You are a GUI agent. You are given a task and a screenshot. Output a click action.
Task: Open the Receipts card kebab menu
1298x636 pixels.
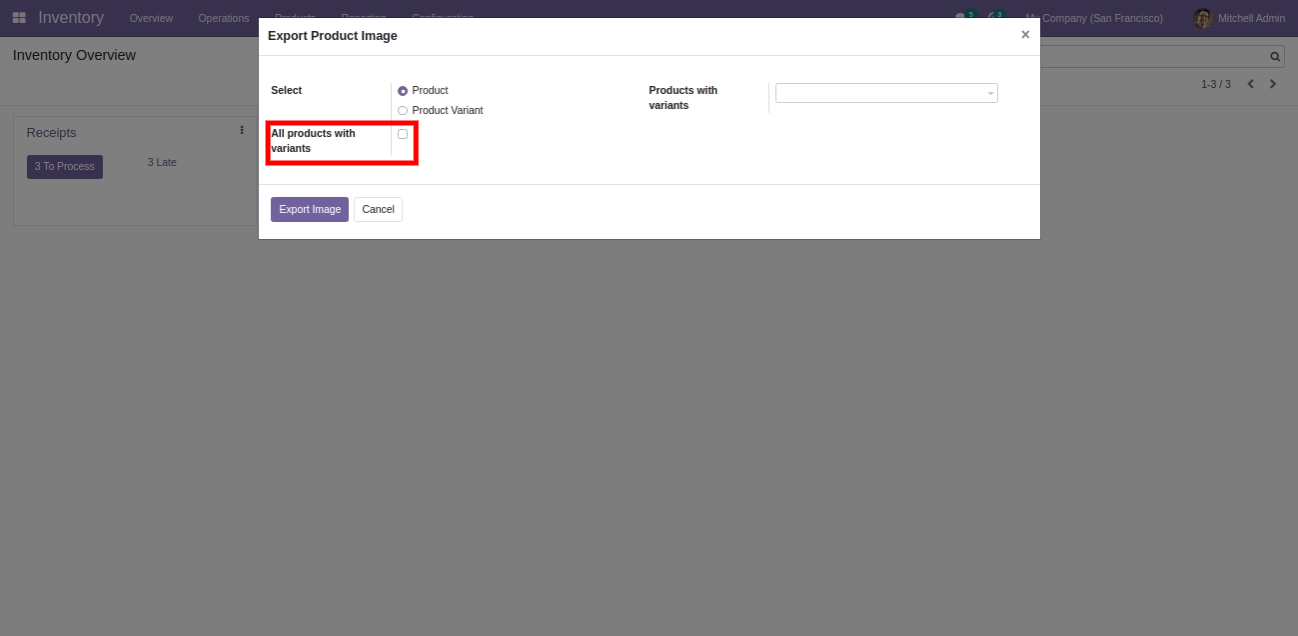tap(242, 130)
